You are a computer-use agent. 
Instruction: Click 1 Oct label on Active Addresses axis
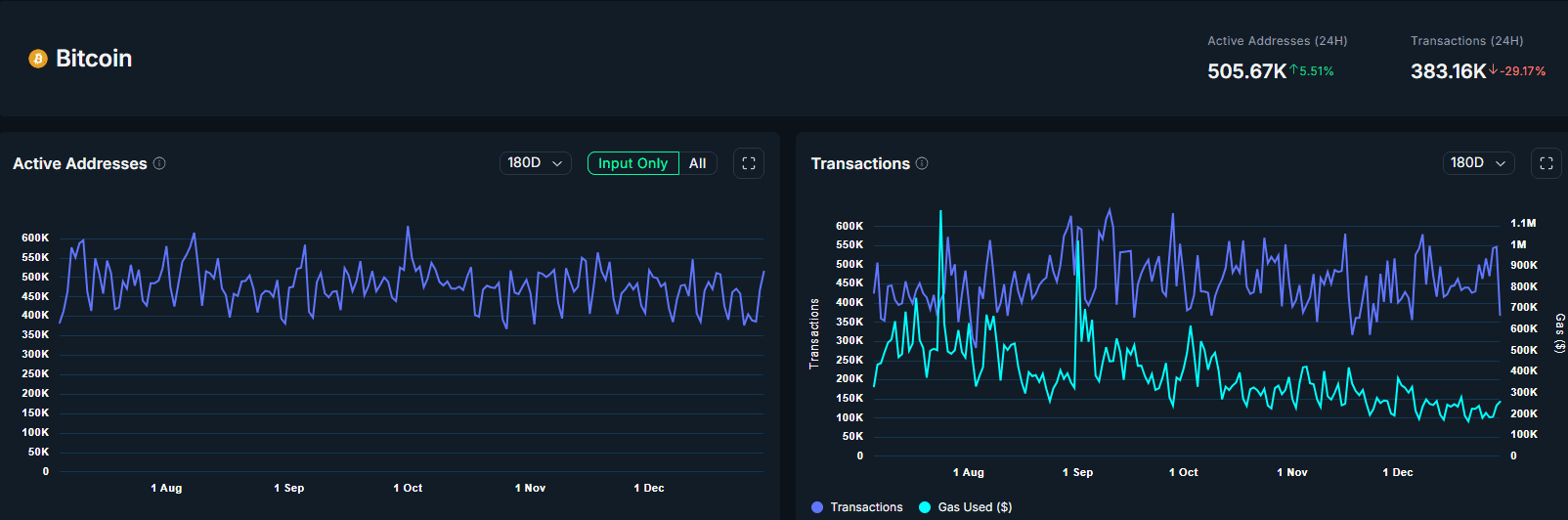(x=408, y=488)
